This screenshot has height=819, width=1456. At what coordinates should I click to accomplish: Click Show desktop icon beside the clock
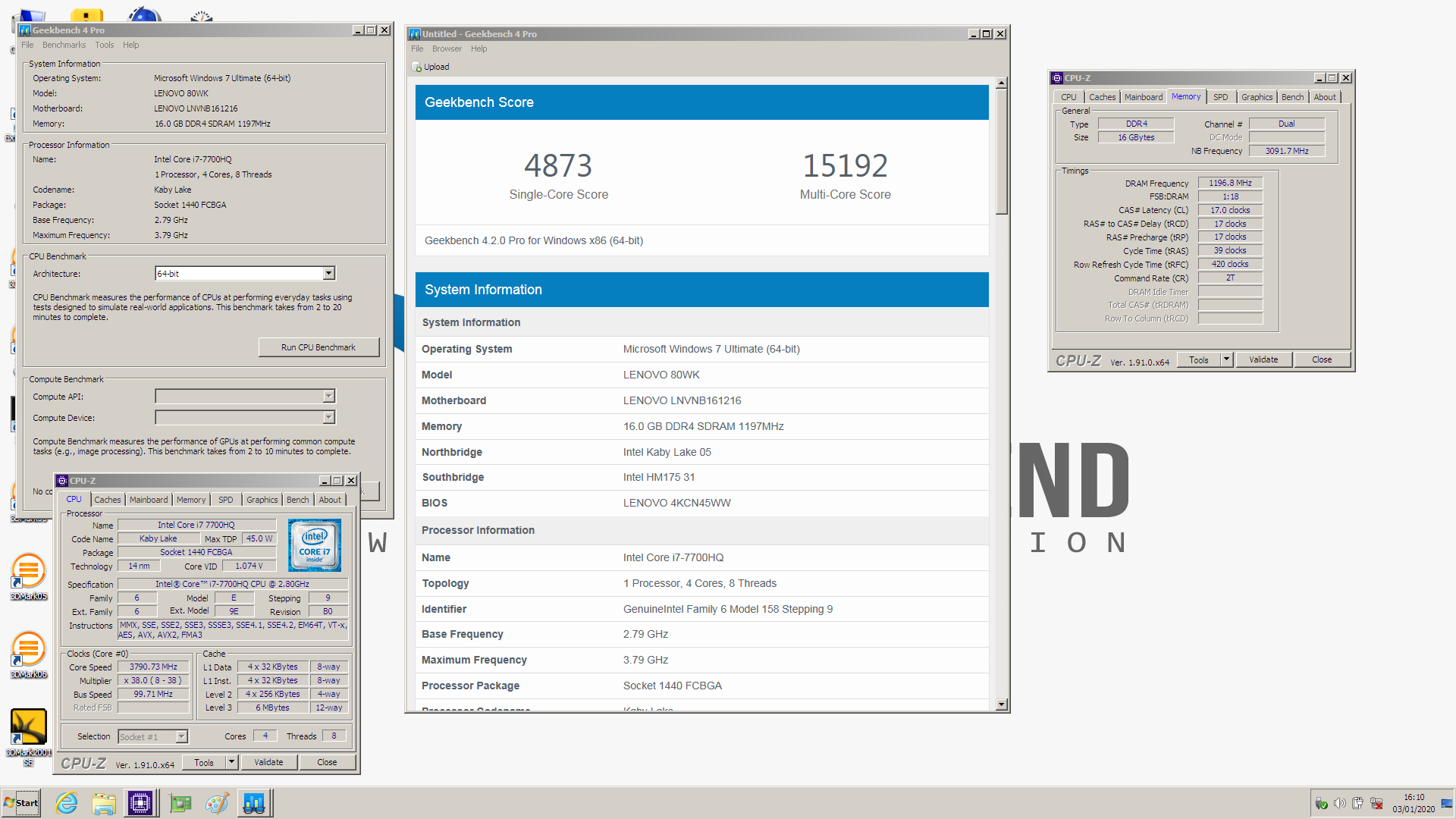click(x=1447, y=803)
